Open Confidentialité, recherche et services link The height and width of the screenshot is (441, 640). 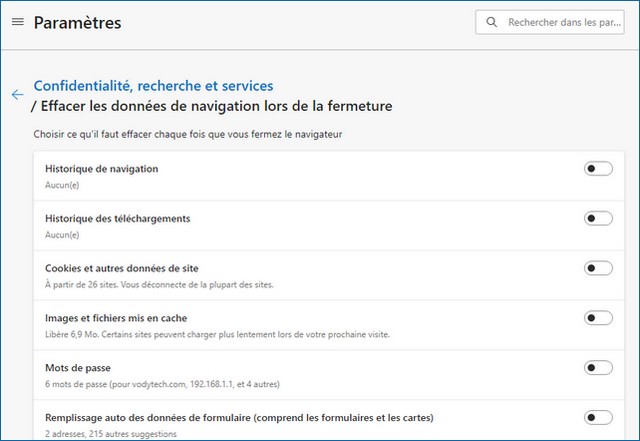153,86
